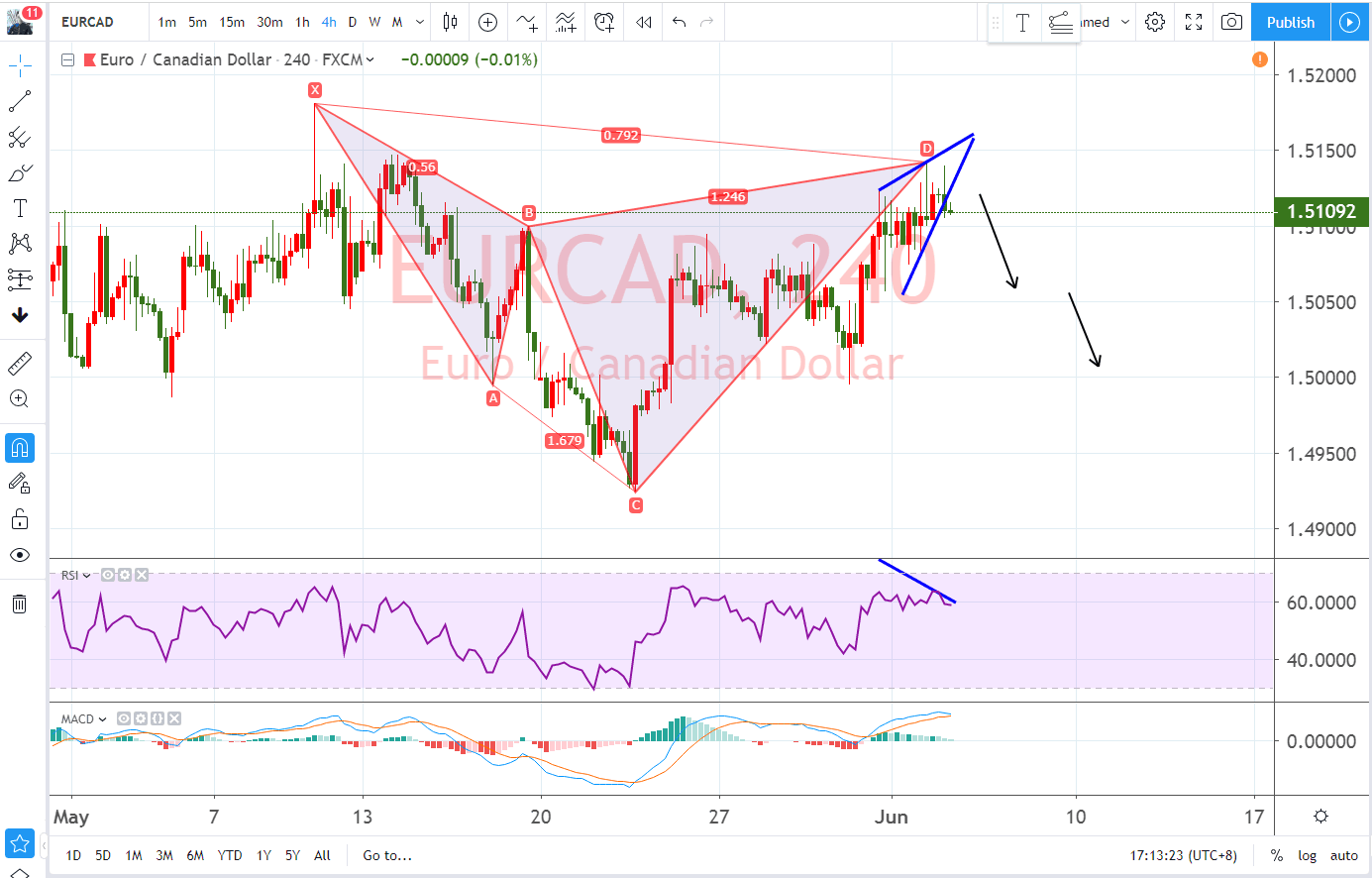Image resolution: width=1372 pixels, height=878 pixels.
Task: Expand the timeframe interval dropdown arrow
Action: [x=420, y=22]
